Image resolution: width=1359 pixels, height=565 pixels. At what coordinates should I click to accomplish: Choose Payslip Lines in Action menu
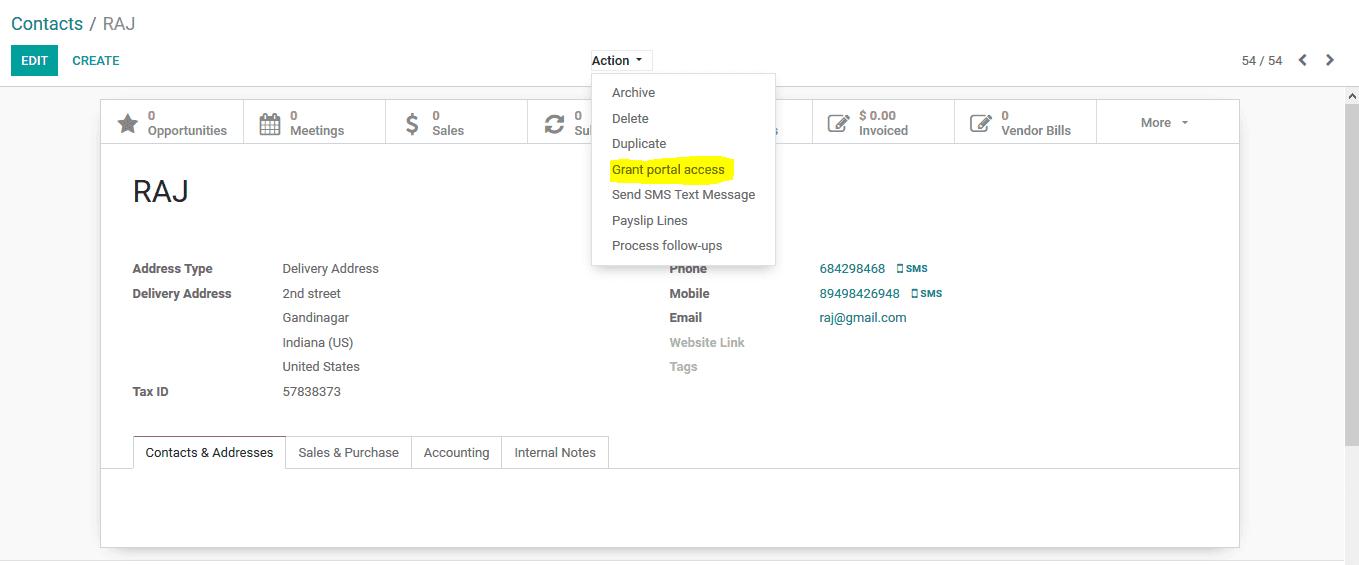(x=650, y=221)
